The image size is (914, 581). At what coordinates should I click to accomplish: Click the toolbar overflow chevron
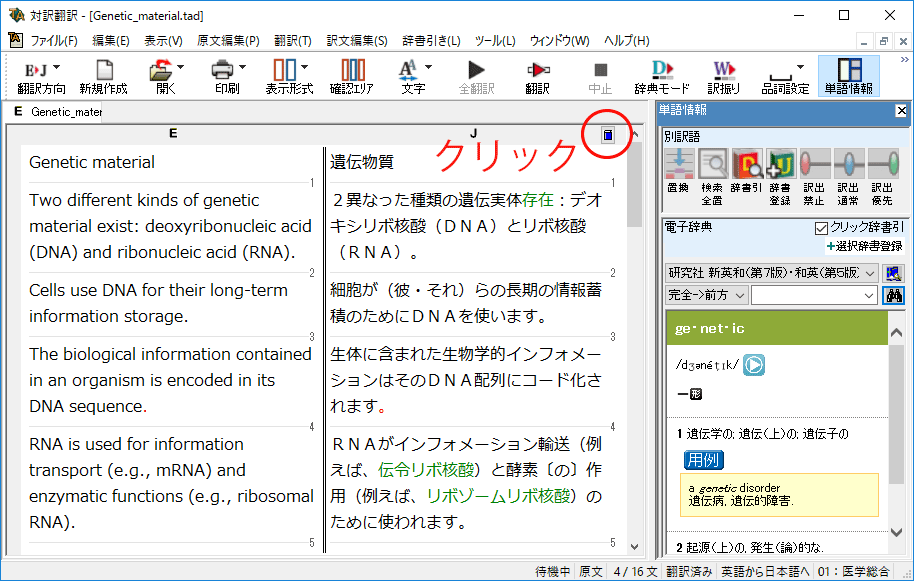point(904,60)
